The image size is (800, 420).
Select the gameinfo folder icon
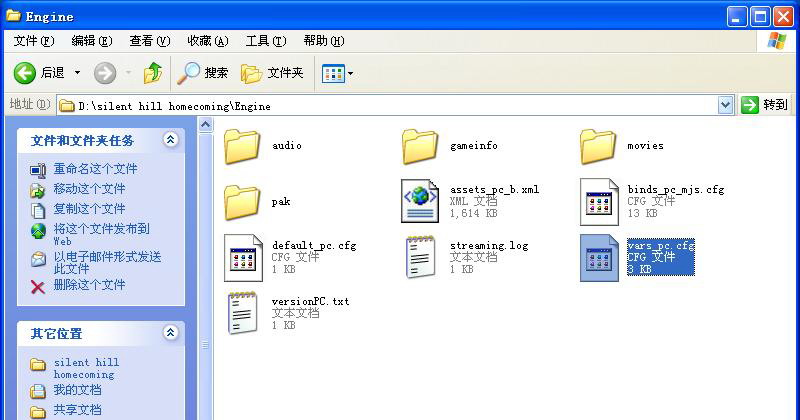click(420, 146)
